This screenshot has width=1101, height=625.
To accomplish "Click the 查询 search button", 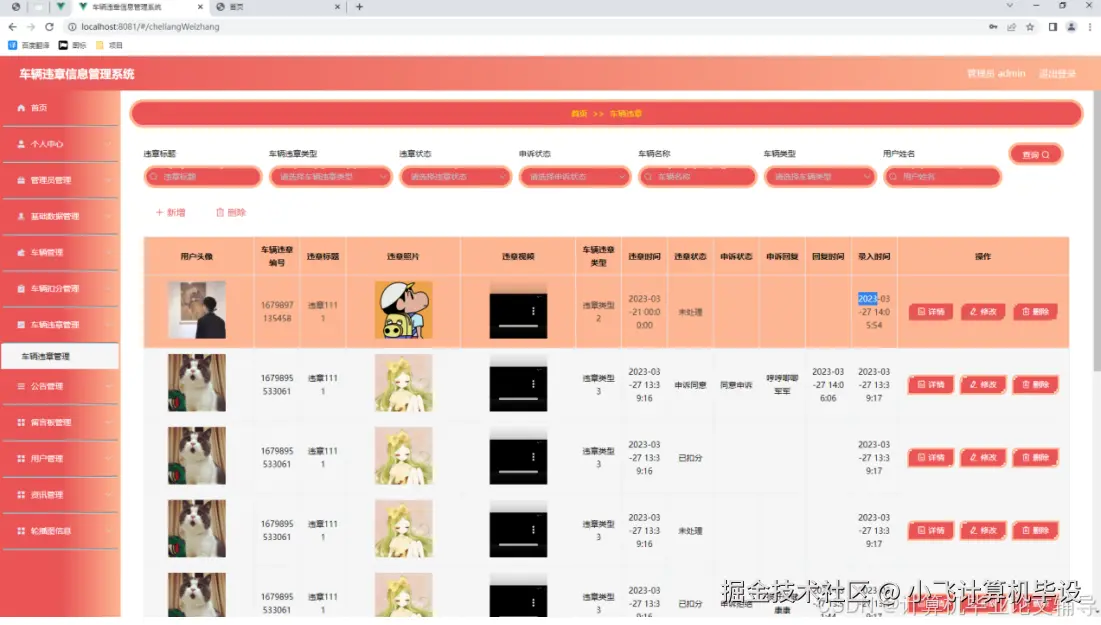I will (x=1036, y=154).
